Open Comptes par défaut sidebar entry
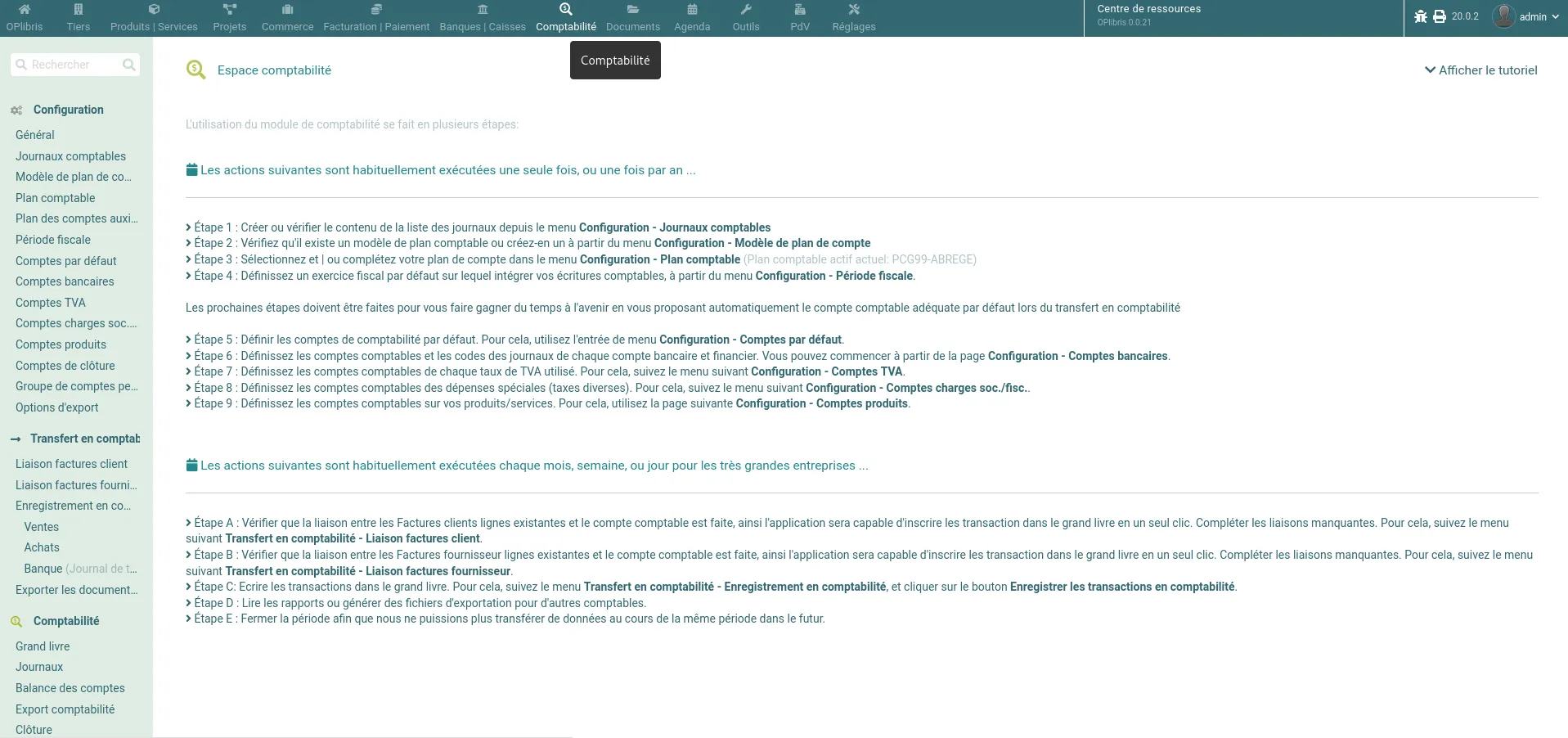The width and height of the screenshot is (1568, 738). tap(65, 261)
